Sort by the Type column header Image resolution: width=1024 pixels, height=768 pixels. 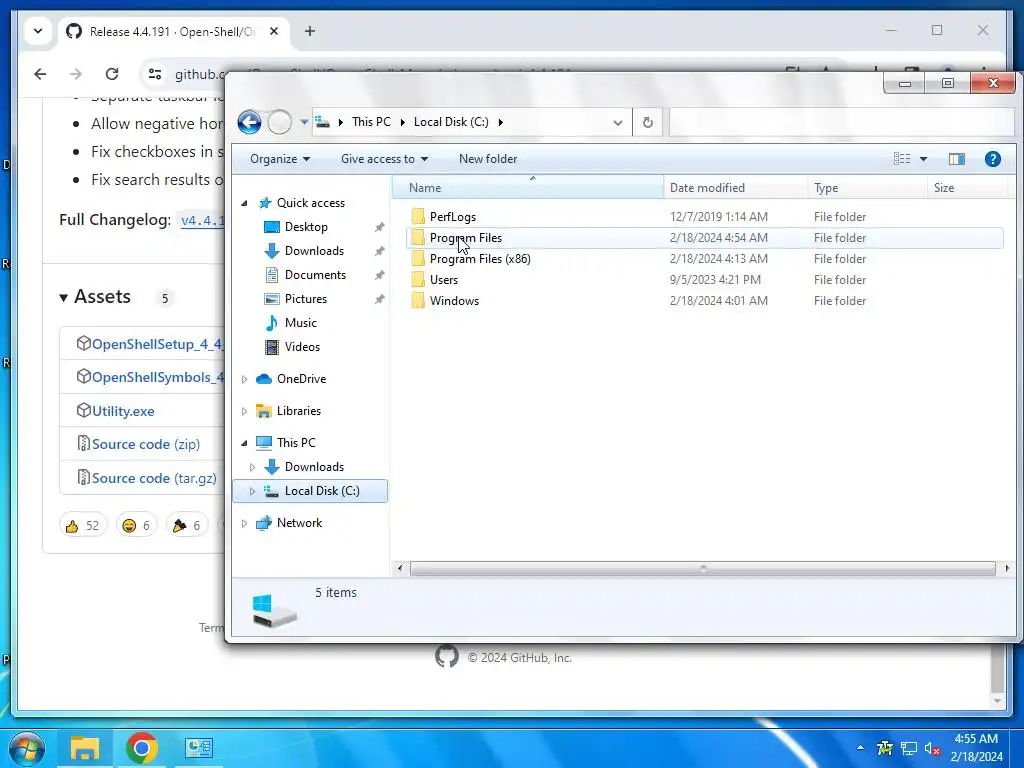point(867,187)
